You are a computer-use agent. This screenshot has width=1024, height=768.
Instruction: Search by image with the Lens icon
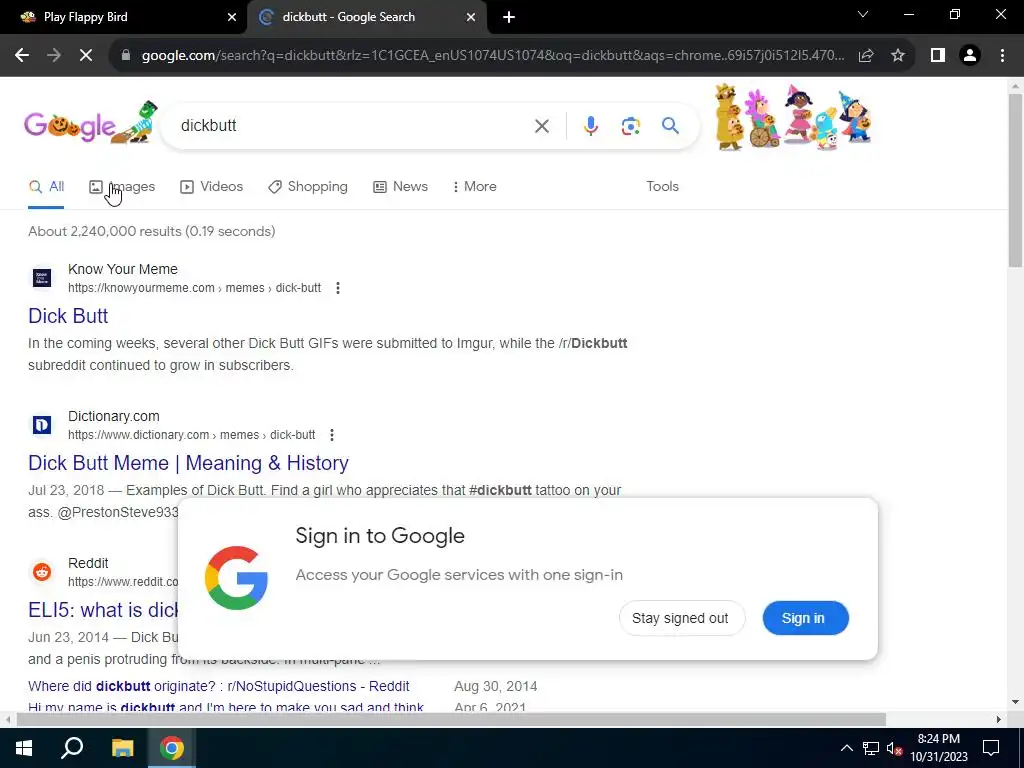tap(630, 126)
